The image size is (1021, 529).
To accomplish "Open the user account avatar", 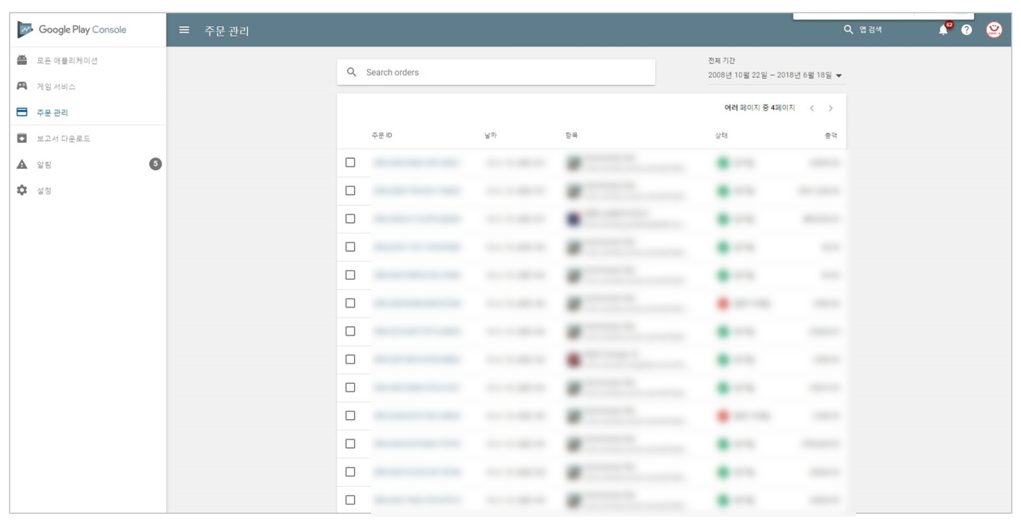I will [993, 30].
